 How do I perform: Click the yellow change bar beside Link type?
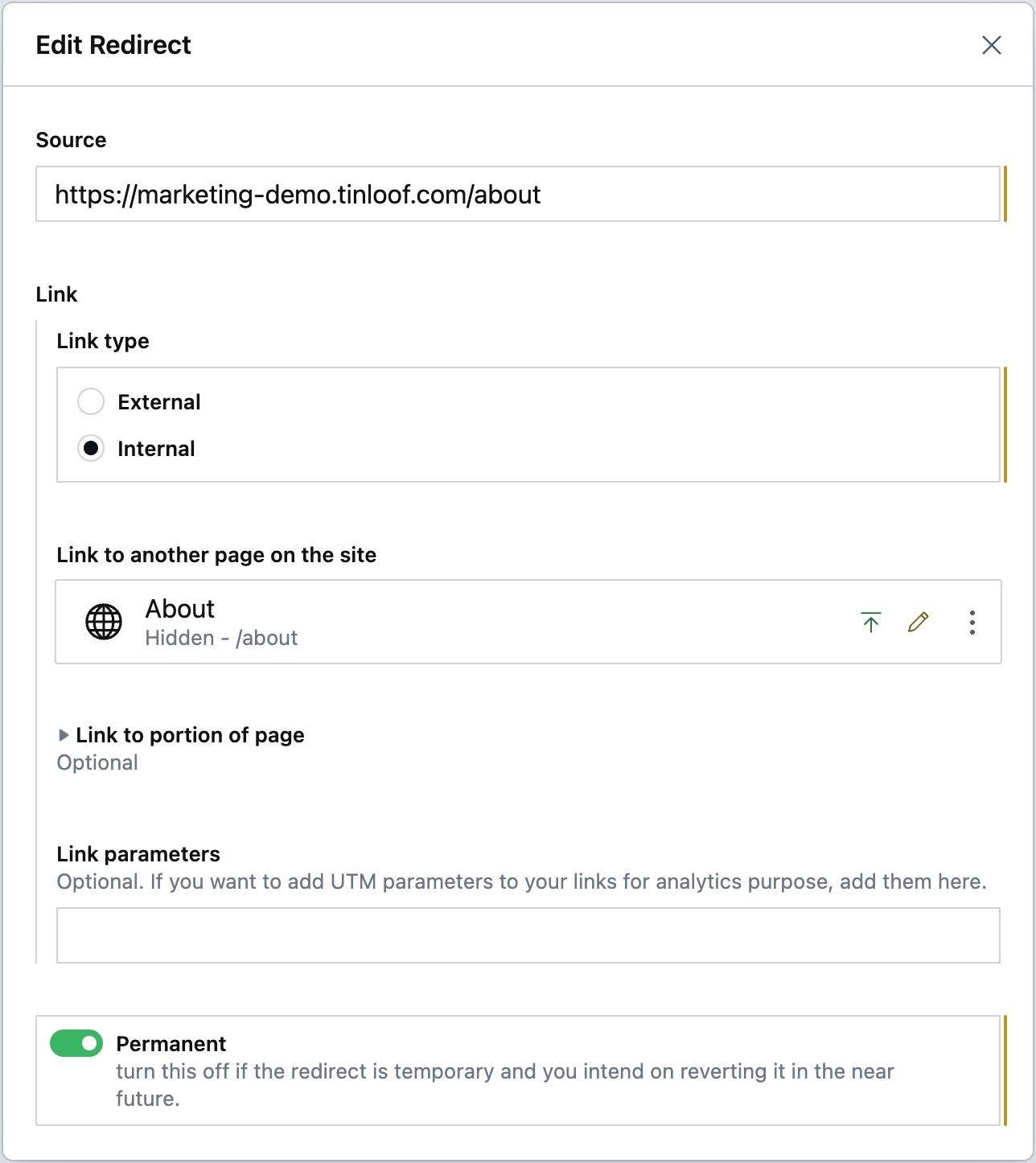click(x=1005, y=425)
